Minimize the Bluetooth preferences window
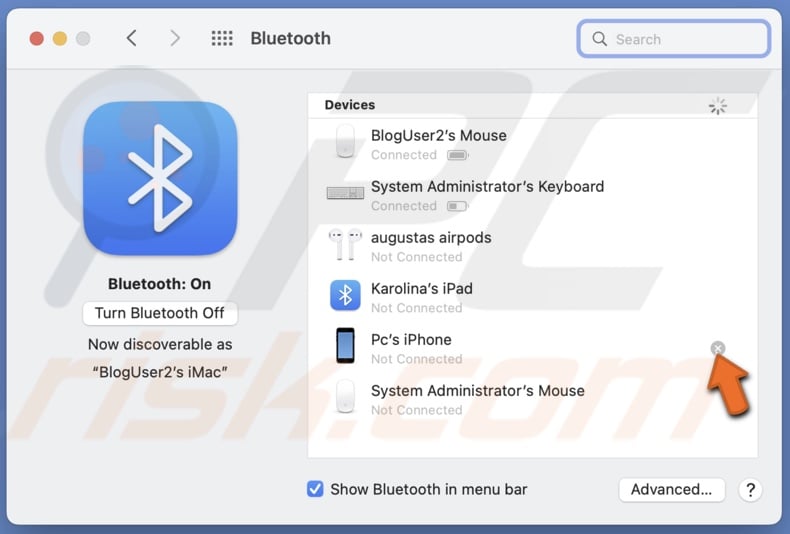 click(60, 39)
